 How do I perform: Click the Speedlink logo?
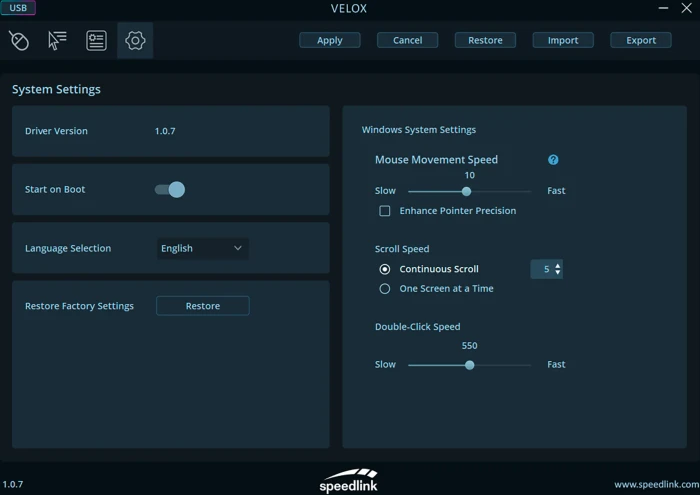point(348,480)
